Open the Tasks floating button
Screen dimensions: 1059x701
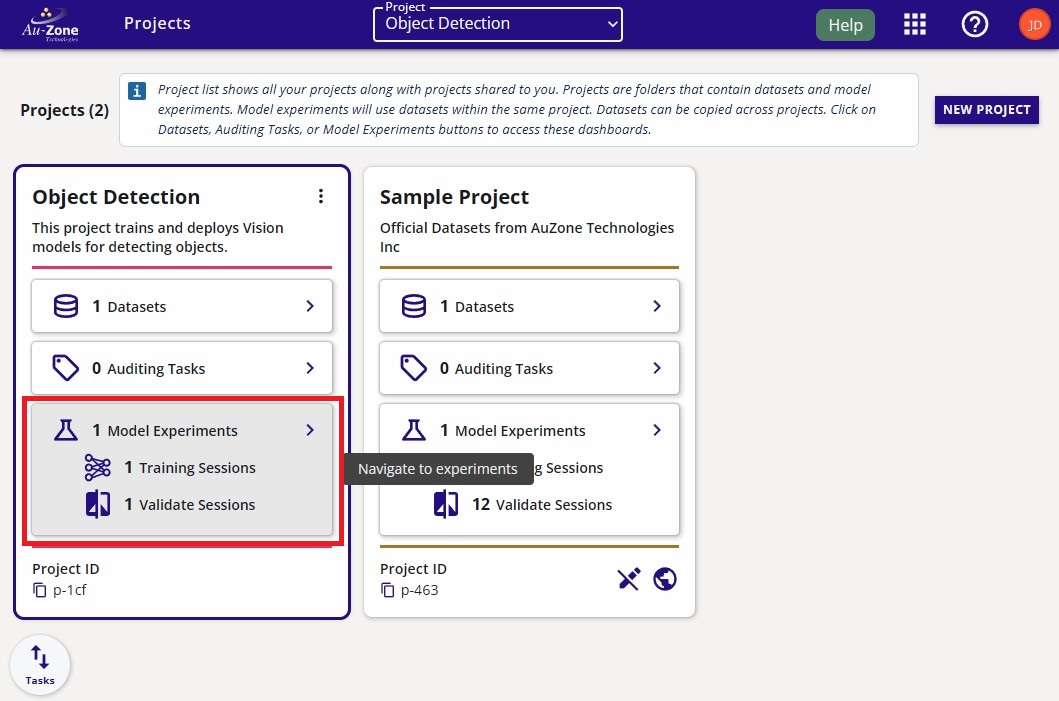40,664
